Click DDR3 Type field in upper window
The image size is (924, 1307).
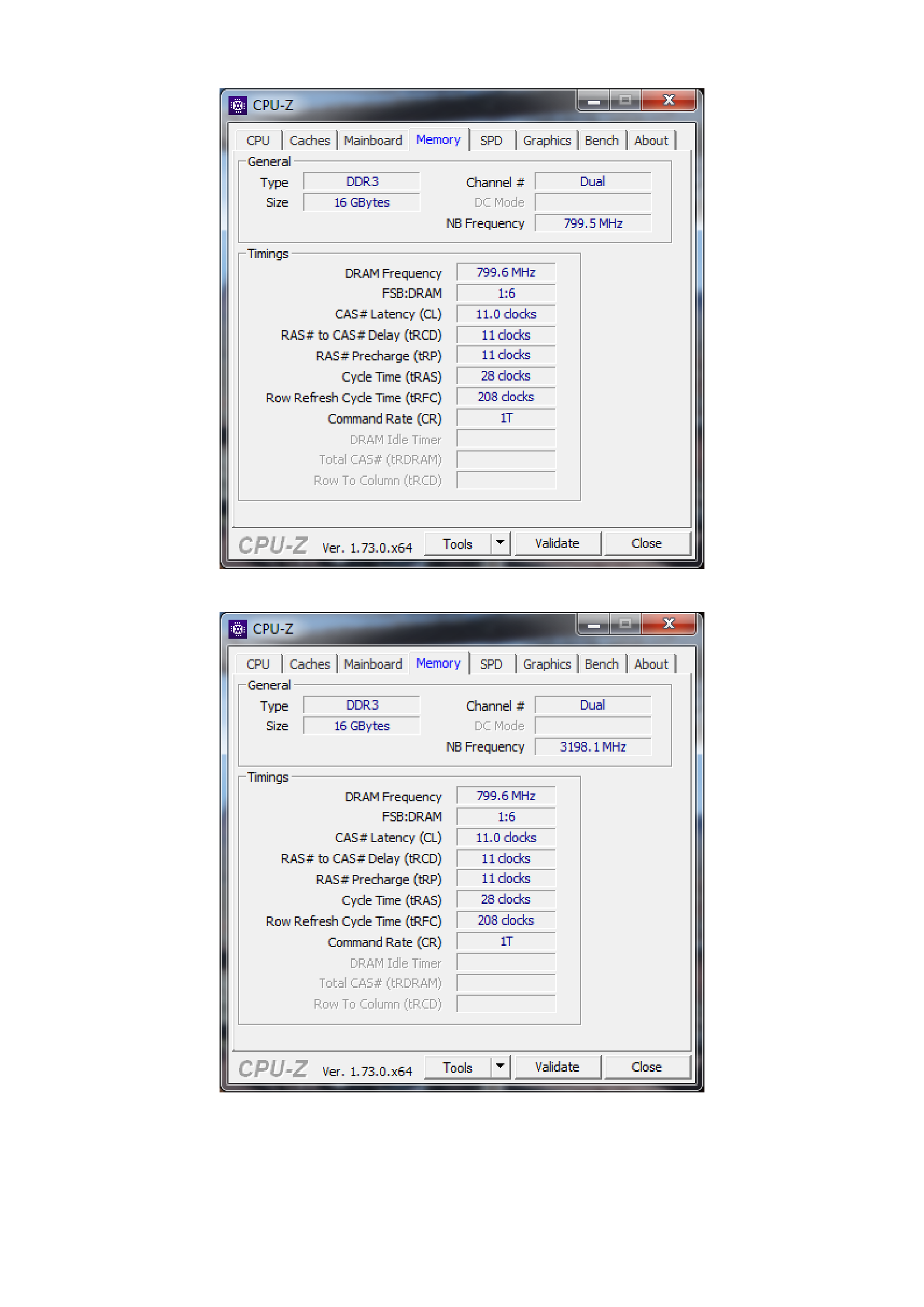pos(362,182)
